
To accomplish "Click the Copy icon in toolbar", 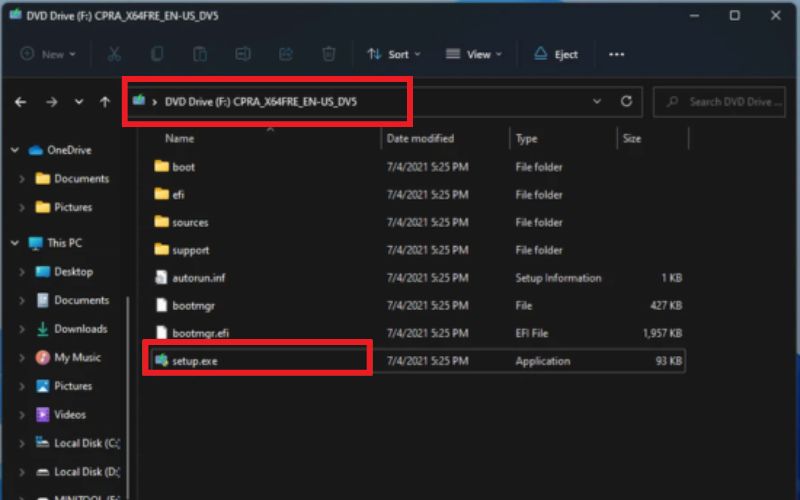I will 157,54.
